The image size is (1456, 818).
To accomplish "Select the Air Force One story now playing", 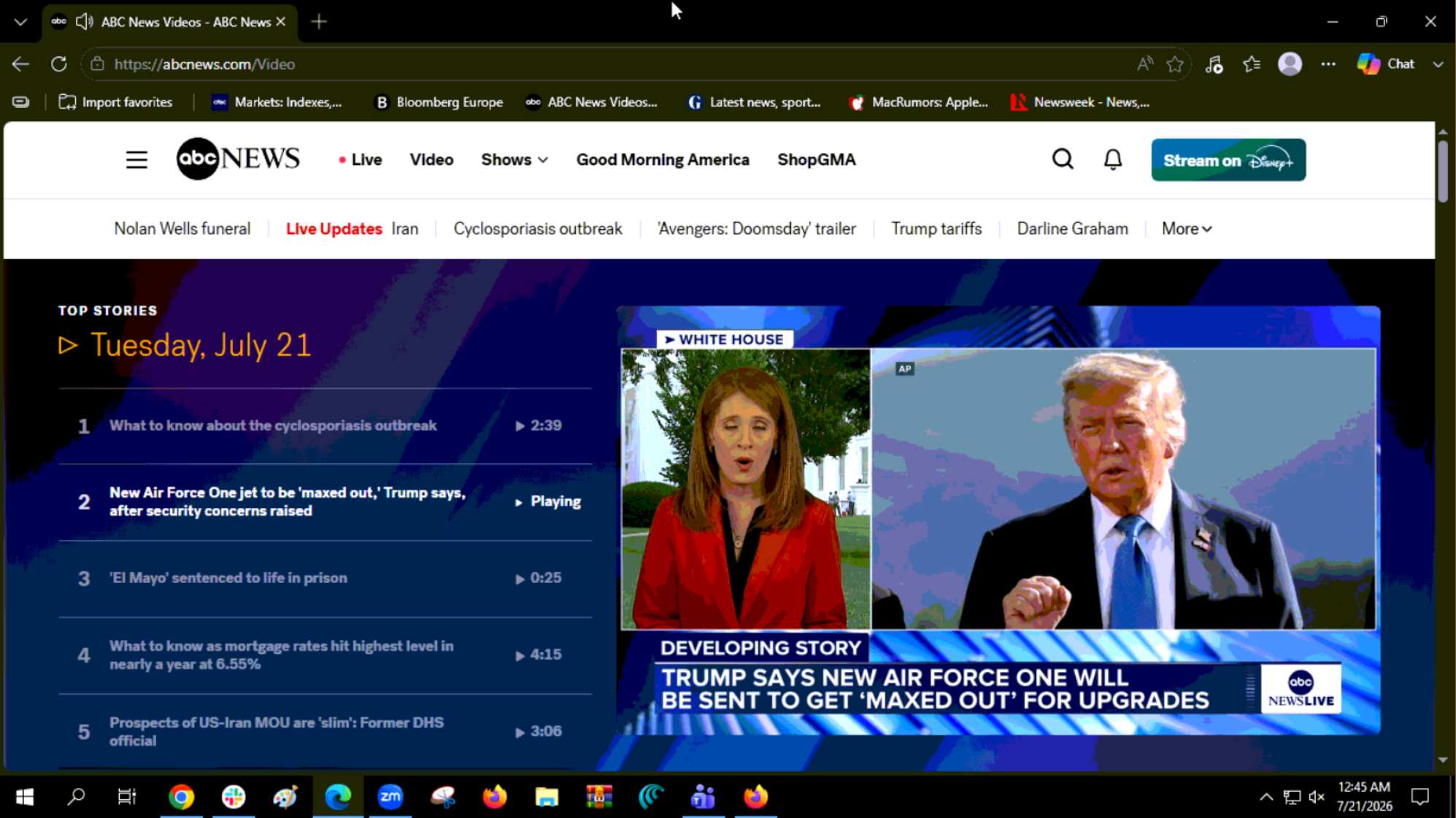I will coord(325,502).
